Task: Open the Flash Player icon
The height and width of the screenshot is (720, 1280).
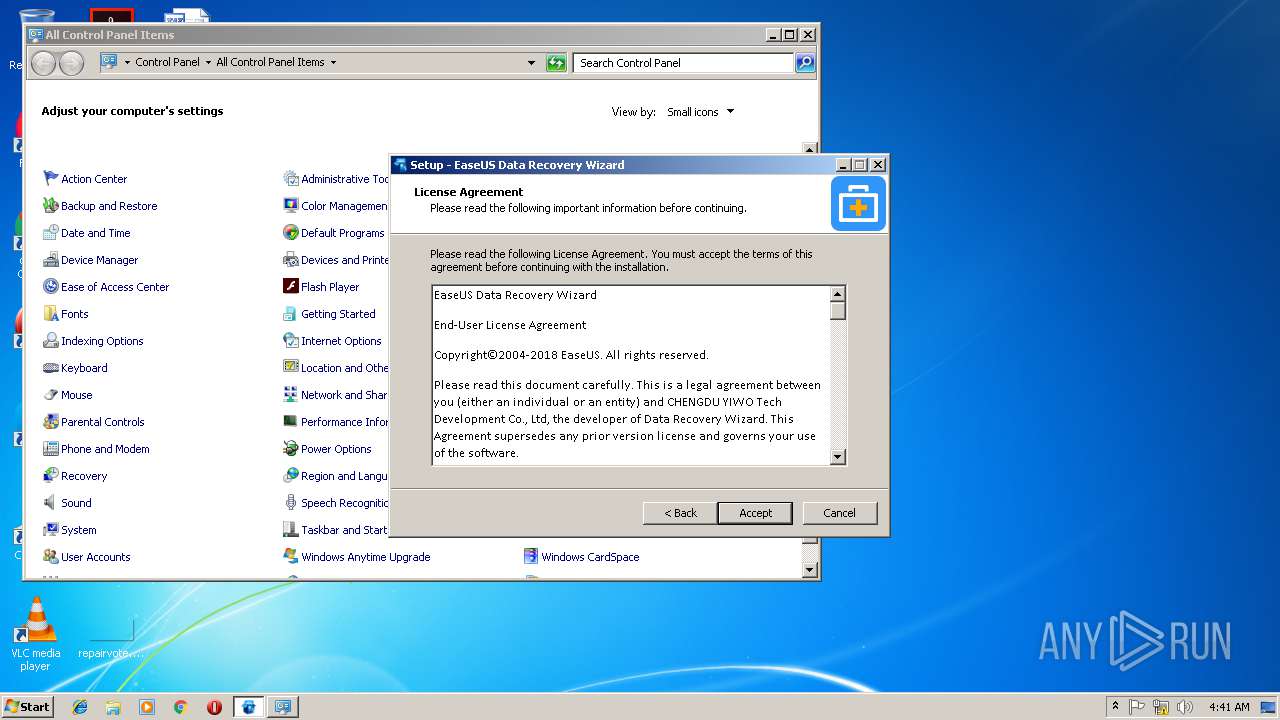Action: [291, 287]
